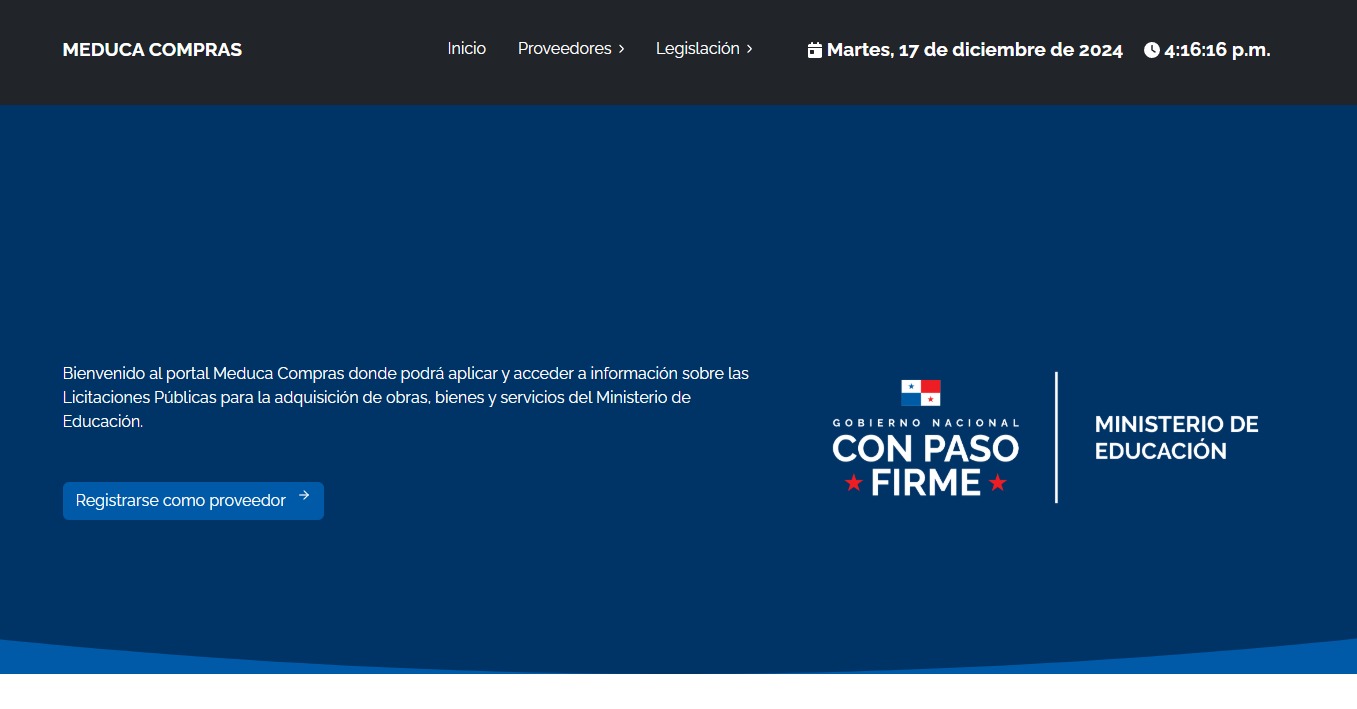Go to the Inicio menu item
The height and width of the screenshot is (709, 1357).
pos(466,49)
